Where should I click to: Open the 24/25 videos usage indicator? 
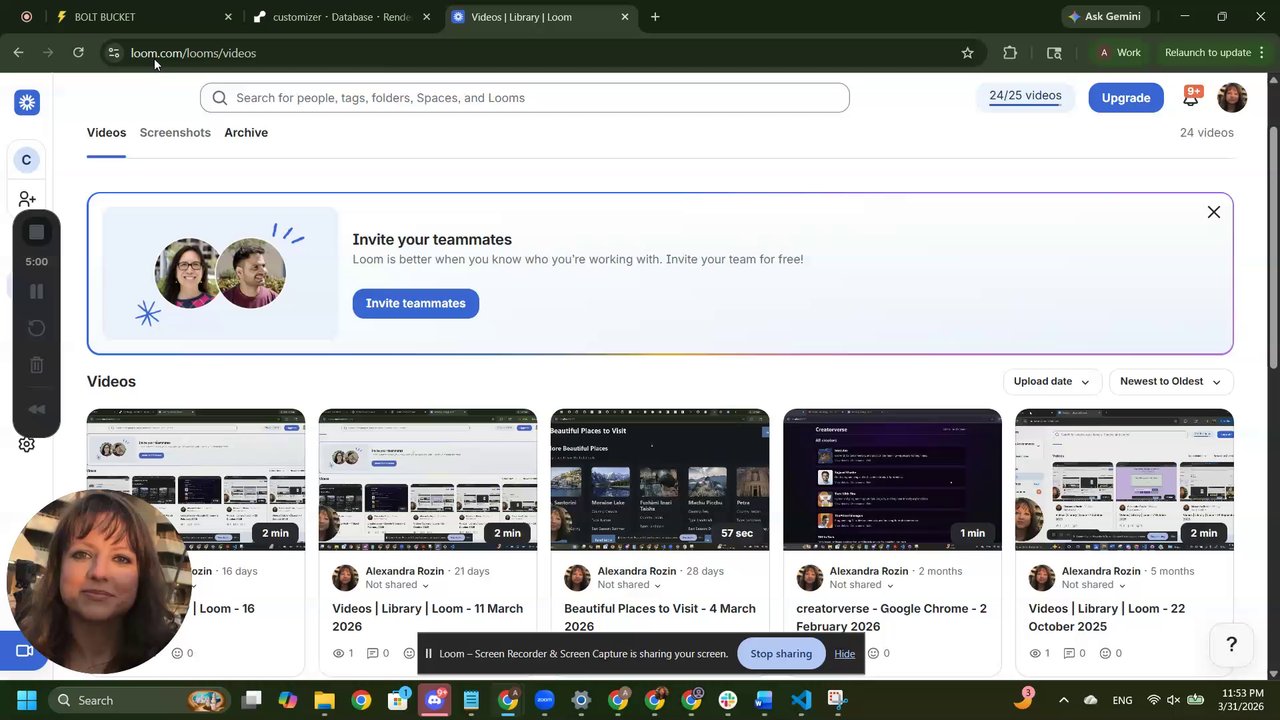coord(1025,97)
